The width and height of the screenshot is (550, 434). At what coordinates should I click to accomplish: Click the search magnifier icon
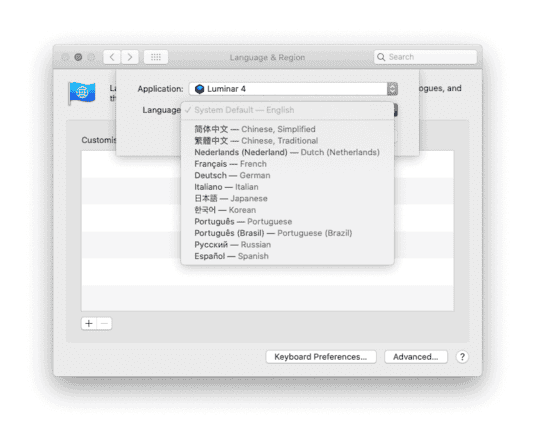coord(381,57)
